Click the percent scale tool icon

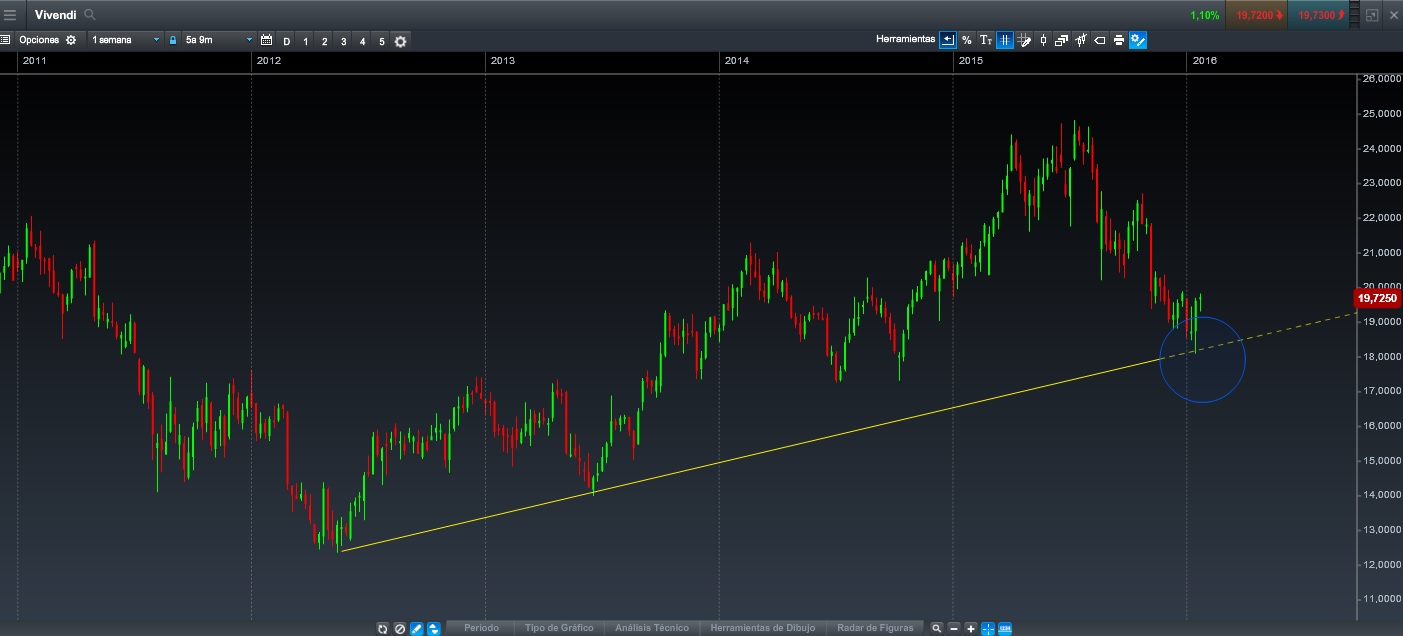966,40
